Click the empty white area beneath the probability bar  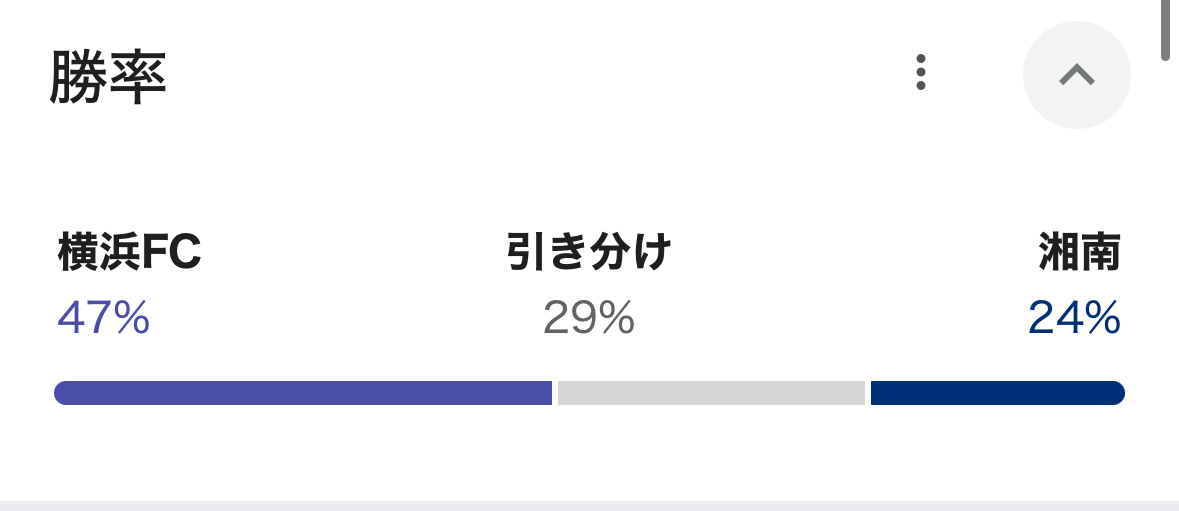point(589,450)
